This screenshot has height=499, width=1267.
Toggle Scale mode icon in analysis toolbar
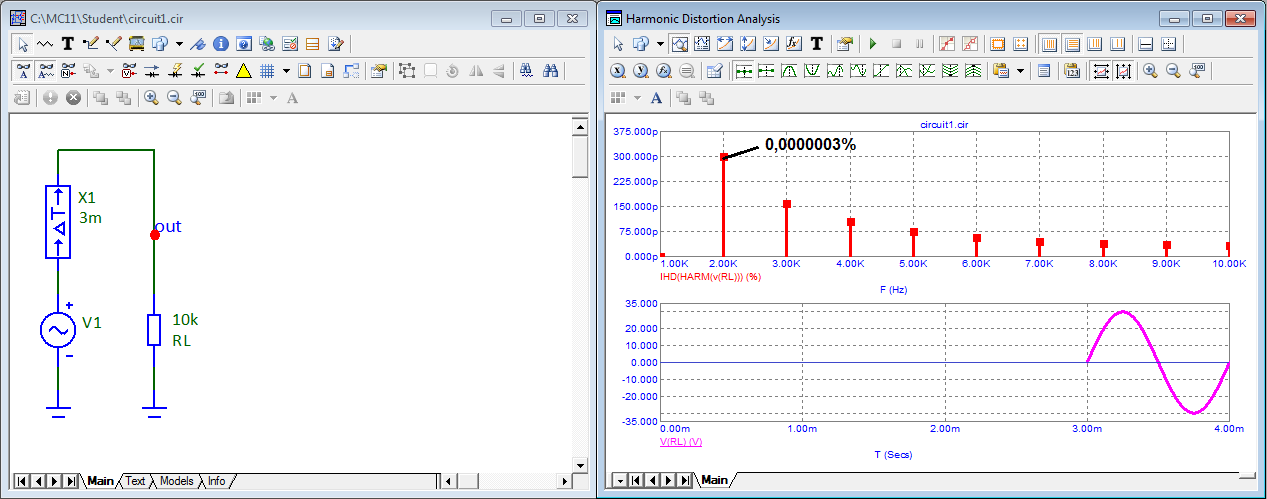pos(679,44)
